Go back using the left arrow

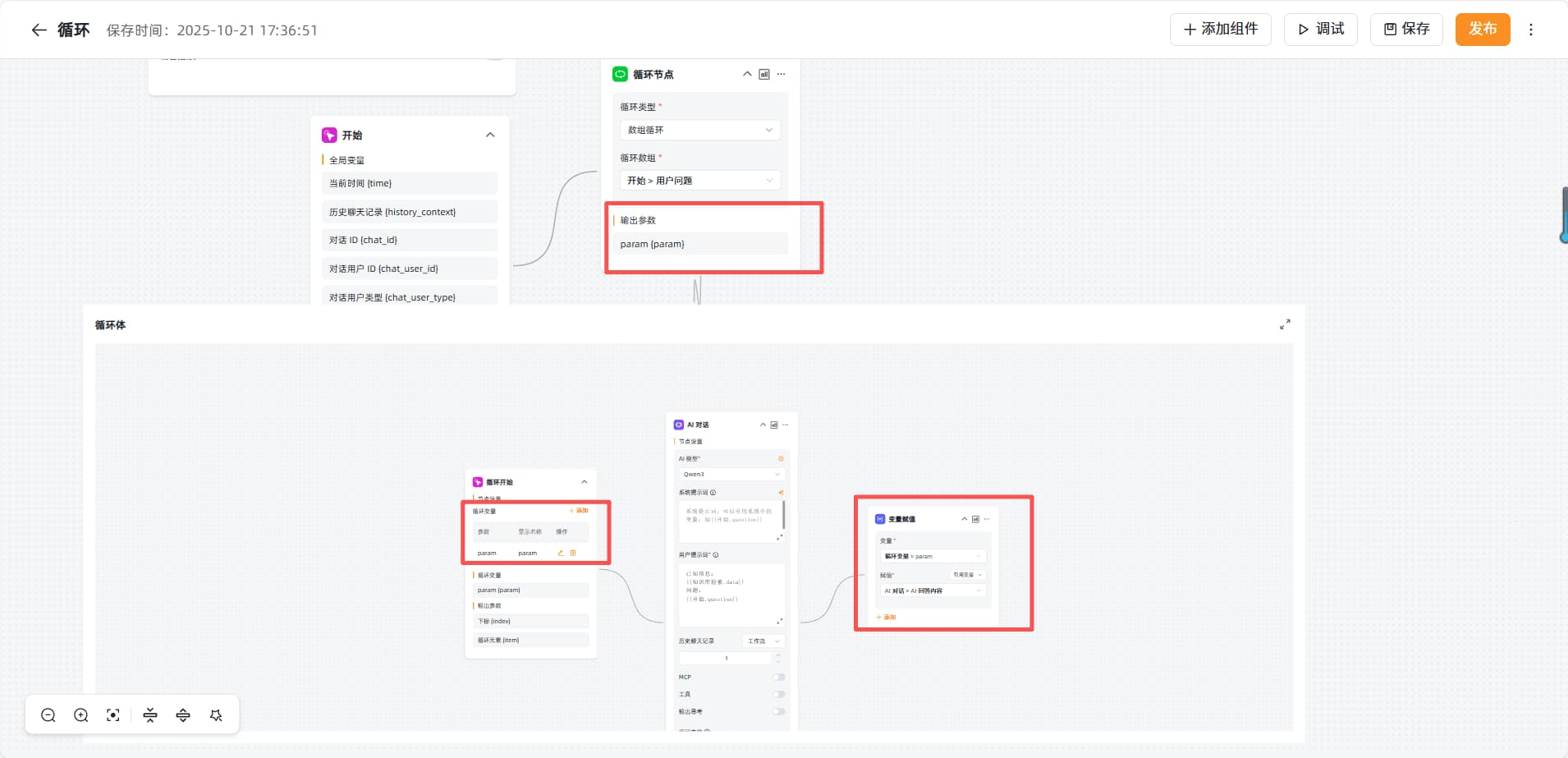tap(39, 30)
